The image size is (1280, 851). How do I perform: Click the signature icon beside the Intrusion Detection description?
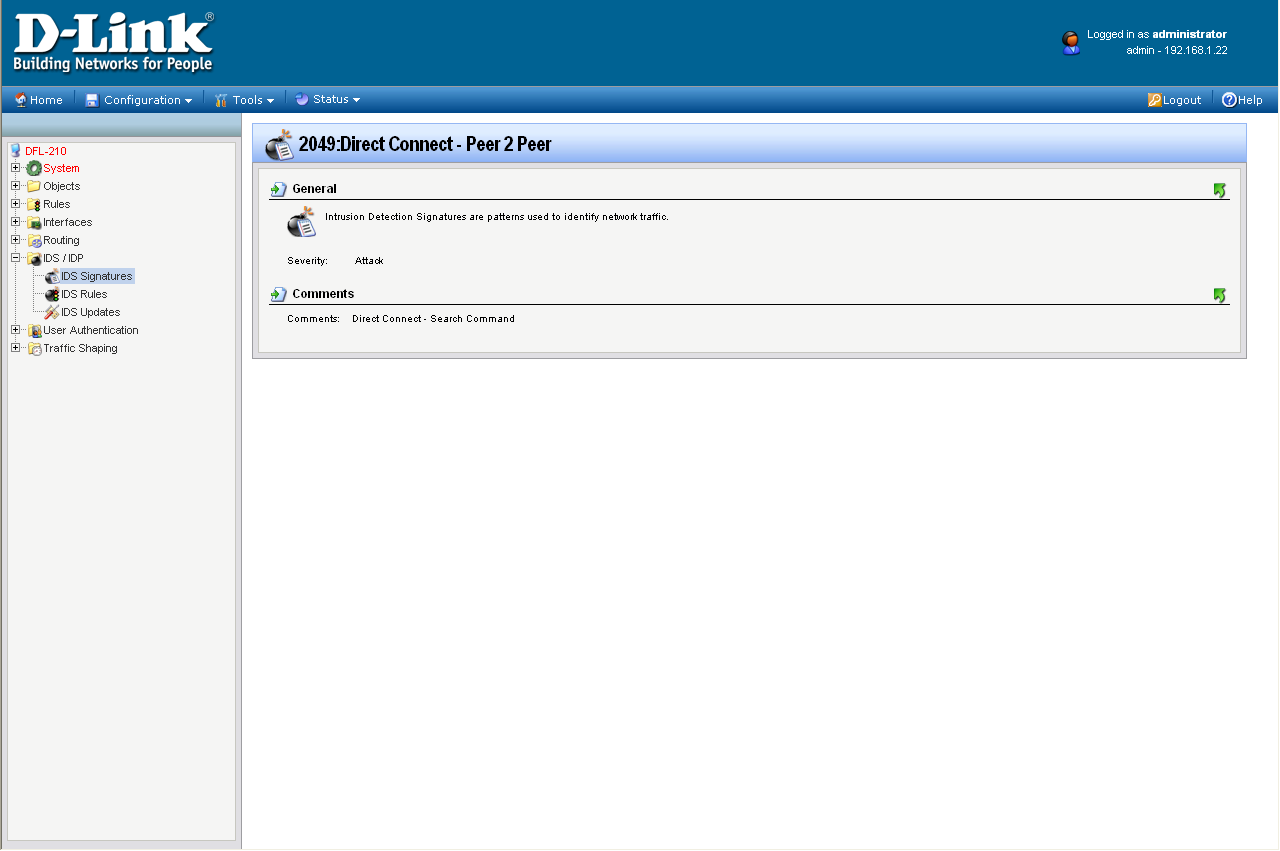tap(302, 223)
